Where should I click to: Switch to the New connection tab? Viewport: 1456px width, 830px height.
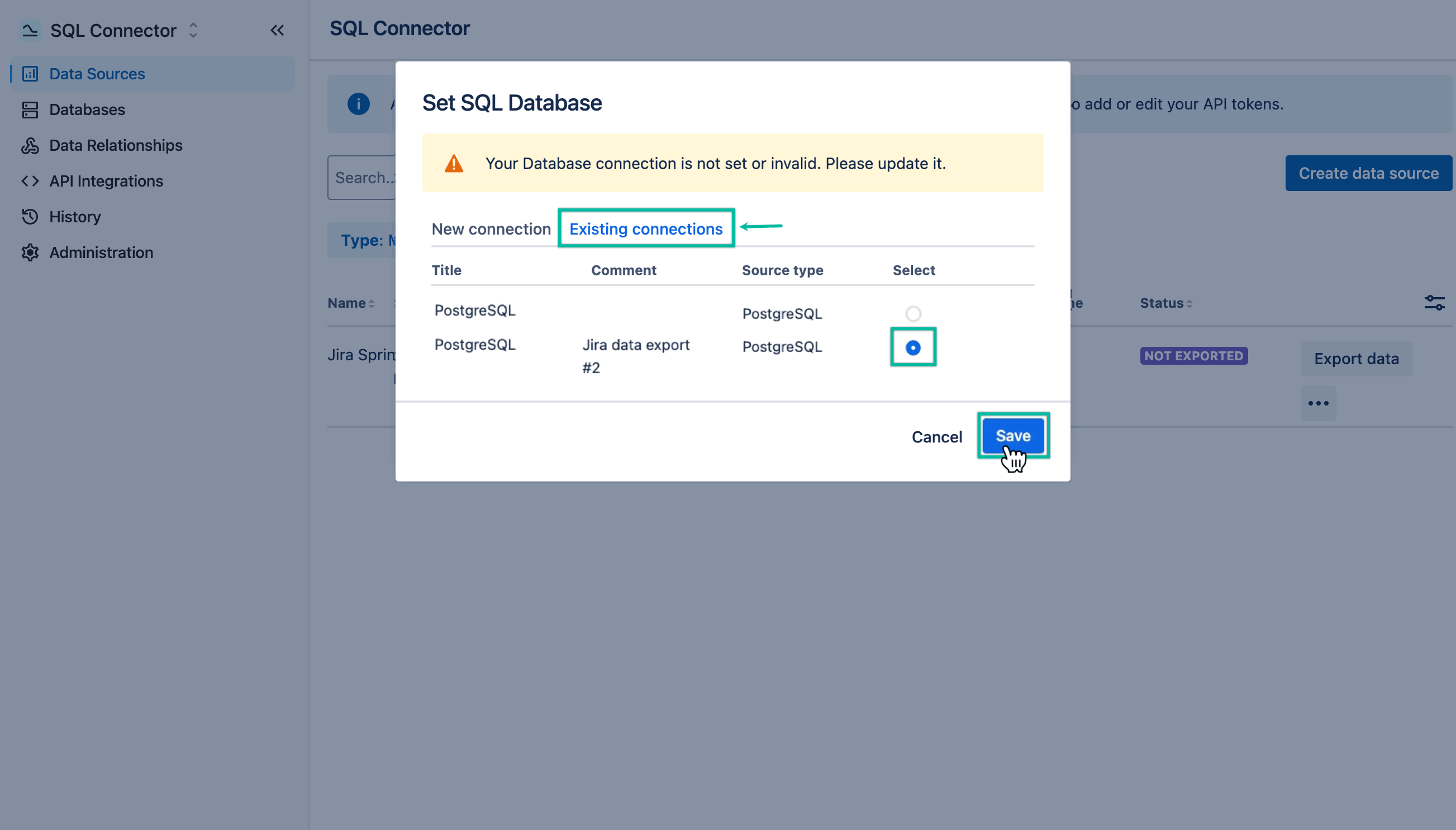[x=491, y=228]
